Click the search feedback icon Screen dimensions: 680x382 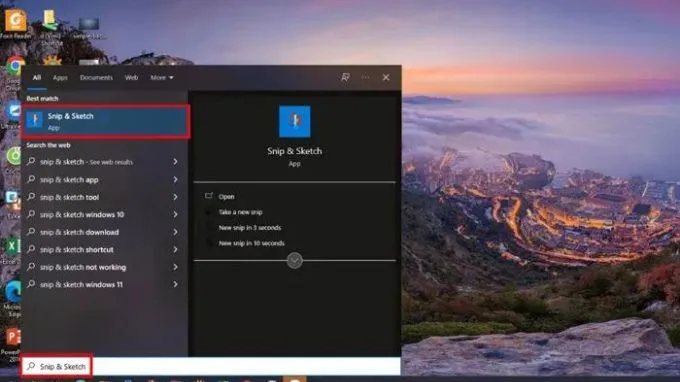345,78
